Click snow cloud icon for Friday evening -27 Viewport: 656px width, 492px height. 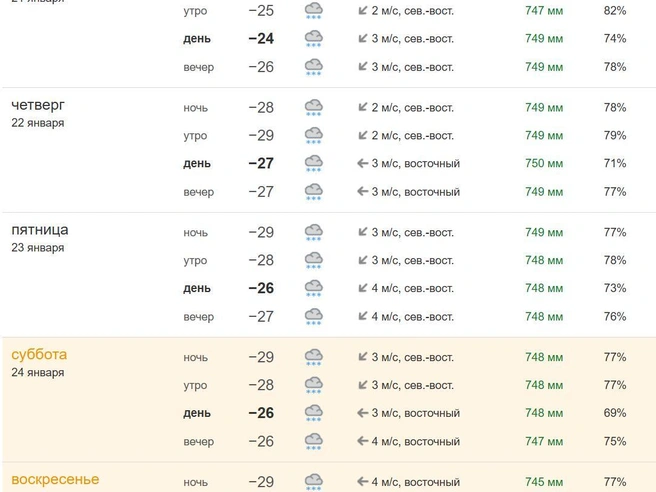[313, 316]
